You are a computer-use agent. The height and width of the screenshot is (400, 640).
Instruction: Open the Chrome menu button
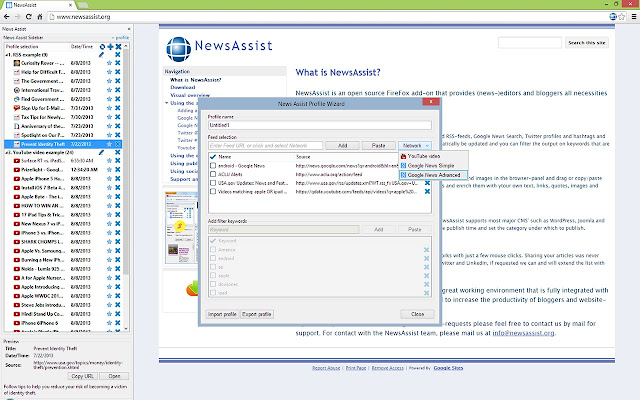click(633, 17)
